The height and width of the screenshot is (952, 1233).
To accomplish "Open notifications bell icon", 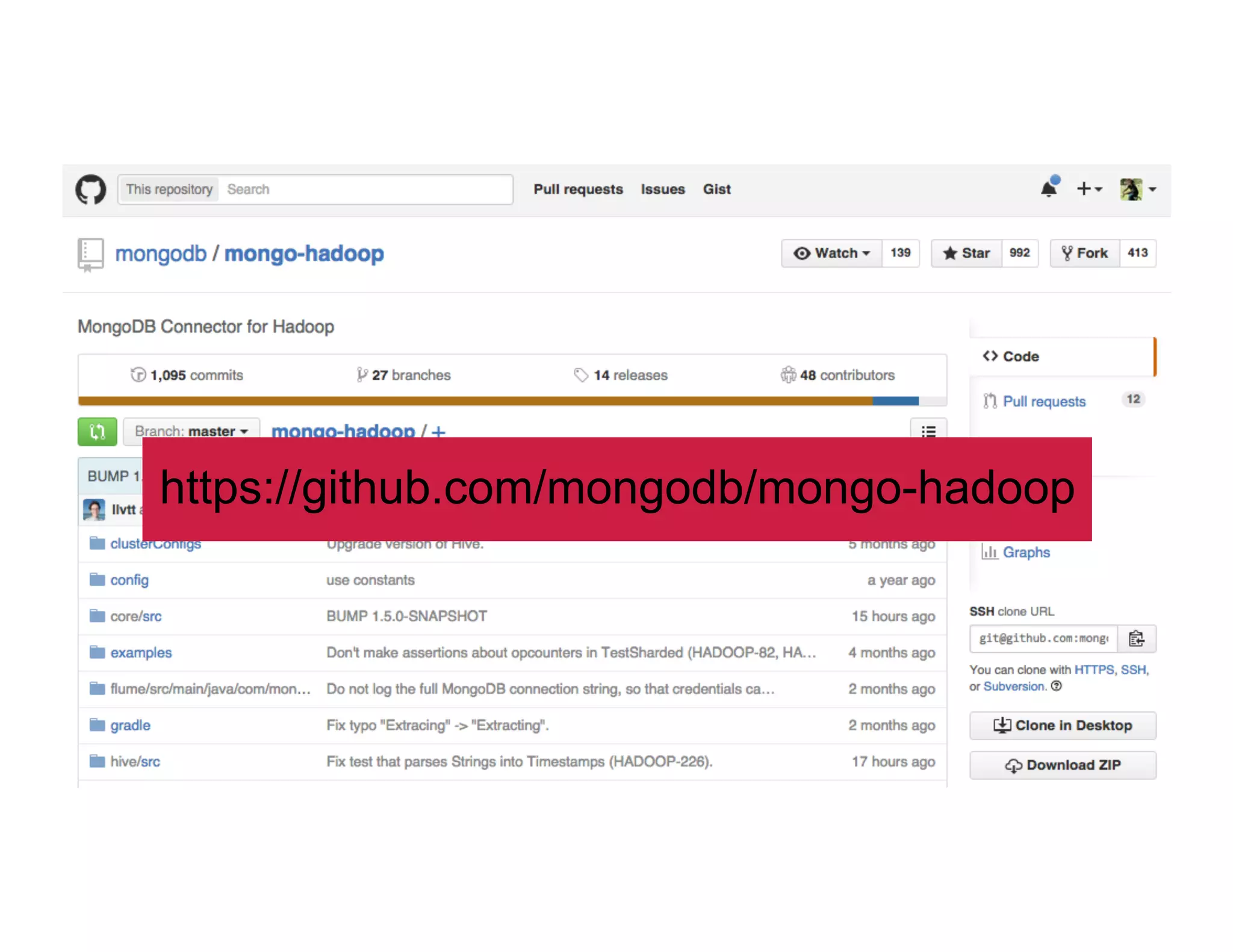I will pos(1049,188).
